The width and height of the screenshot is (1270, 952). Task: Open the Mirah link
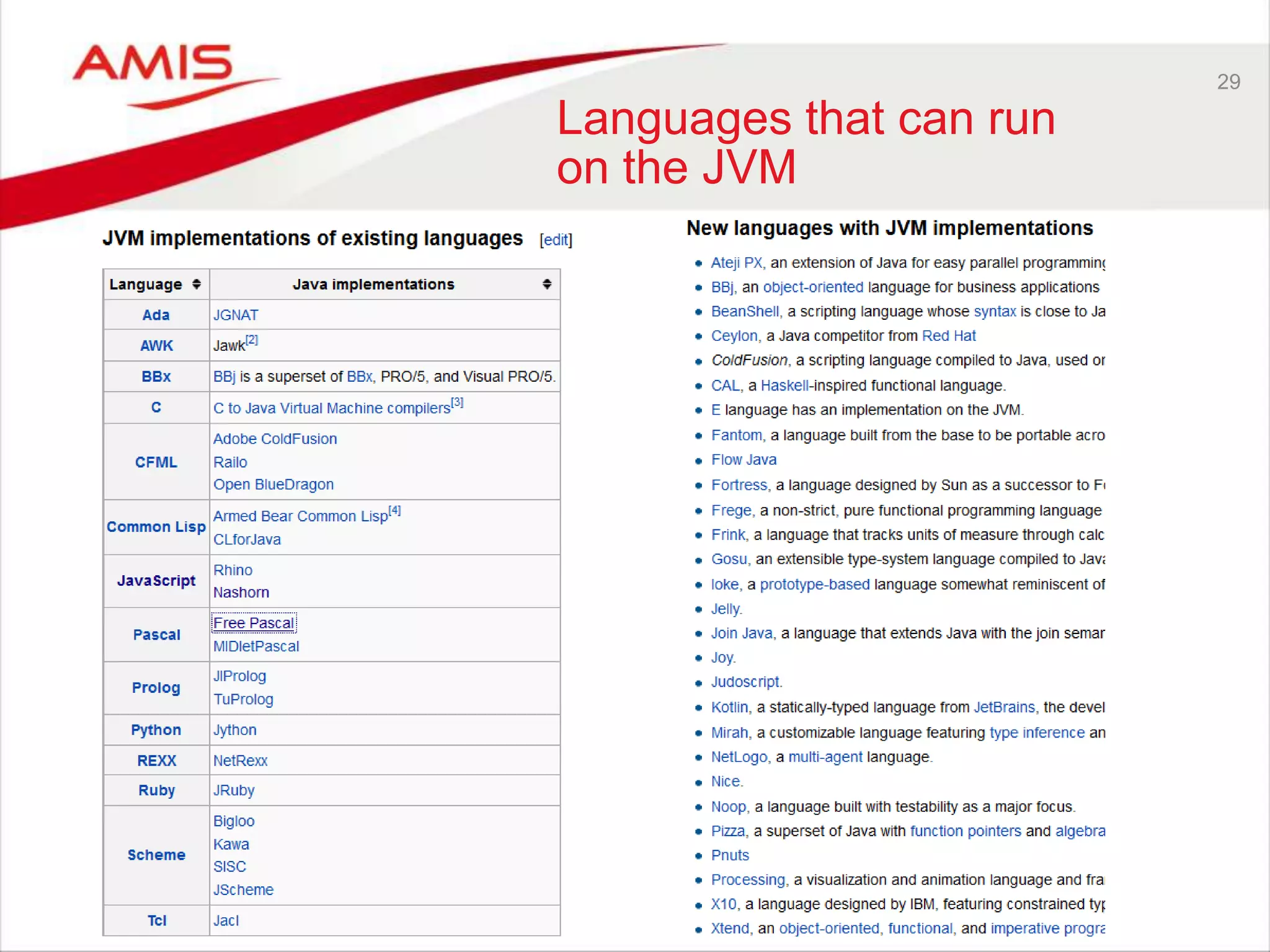click(729, 733)
